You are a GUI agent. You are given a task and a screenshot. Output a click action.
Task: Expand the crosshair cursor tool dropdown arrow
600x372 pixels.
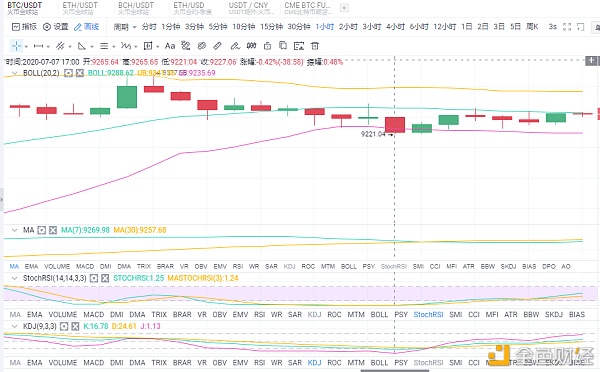click(x=26, y=47)
